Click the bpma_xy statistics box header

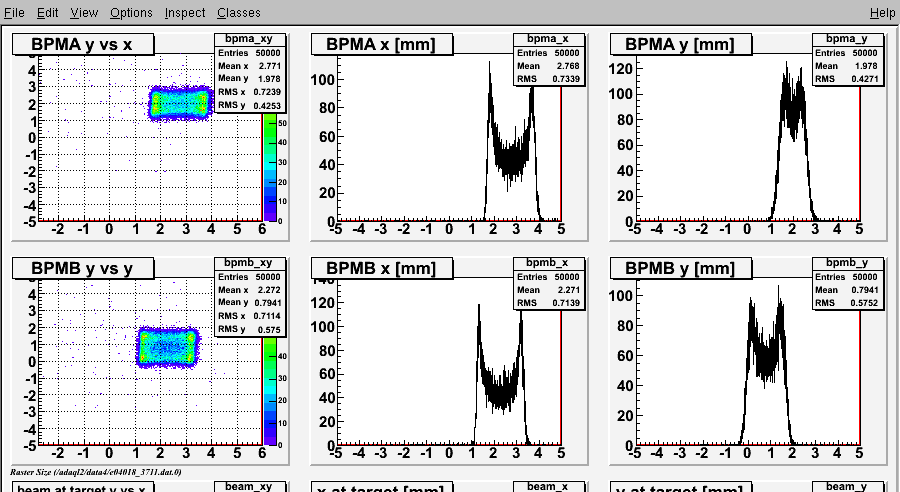pyautogui.click(x=249, y=39)
